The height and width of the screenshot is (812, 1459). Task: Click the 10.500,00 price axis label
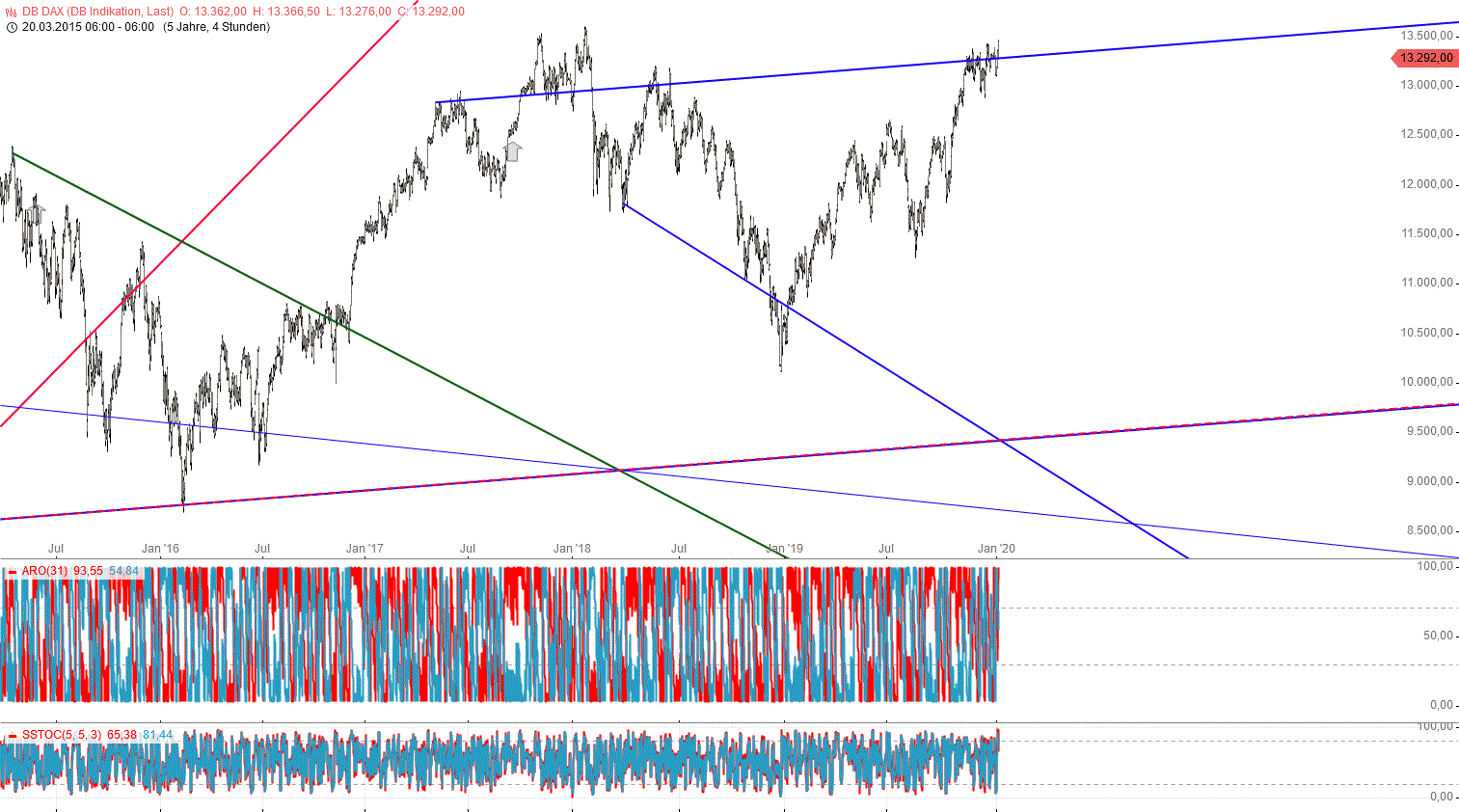click(x=1426, y=333)
